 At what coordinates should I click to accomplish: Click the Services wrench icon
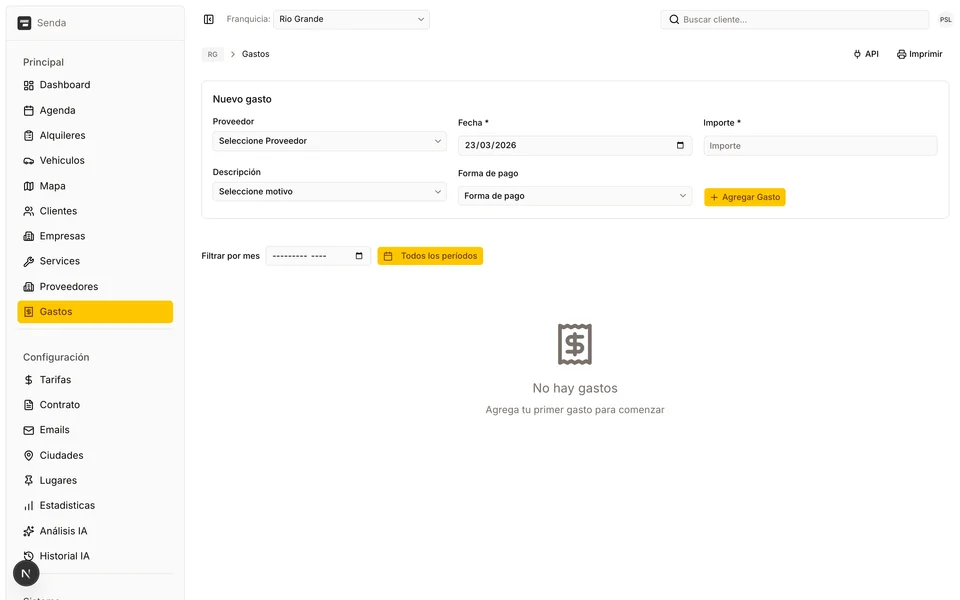point(29,261)
